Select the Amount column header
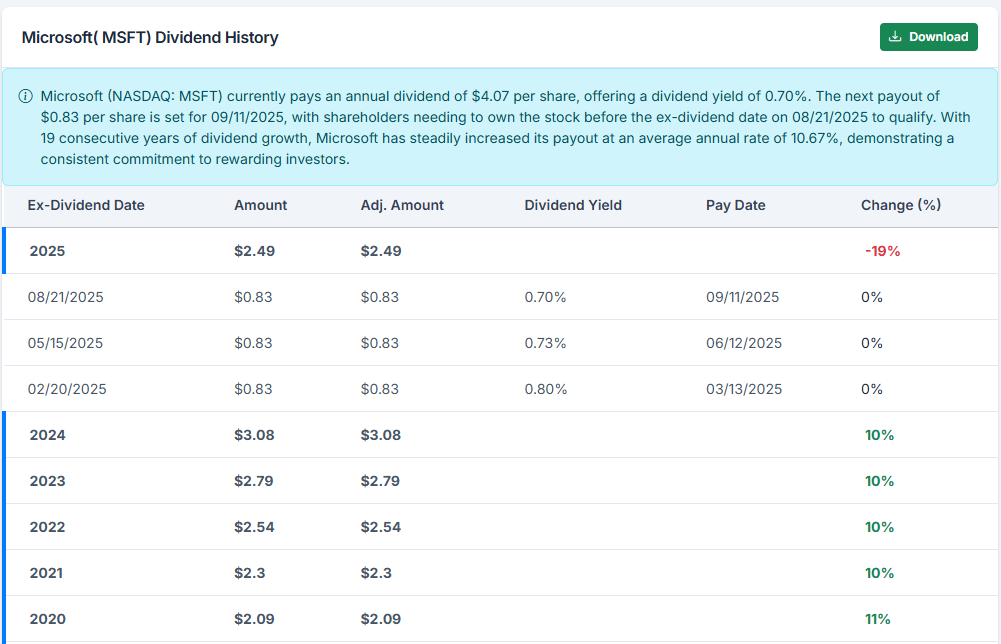Image resolution: width=1001 pixels, height=644 pixels. click(x=260, y=206)
